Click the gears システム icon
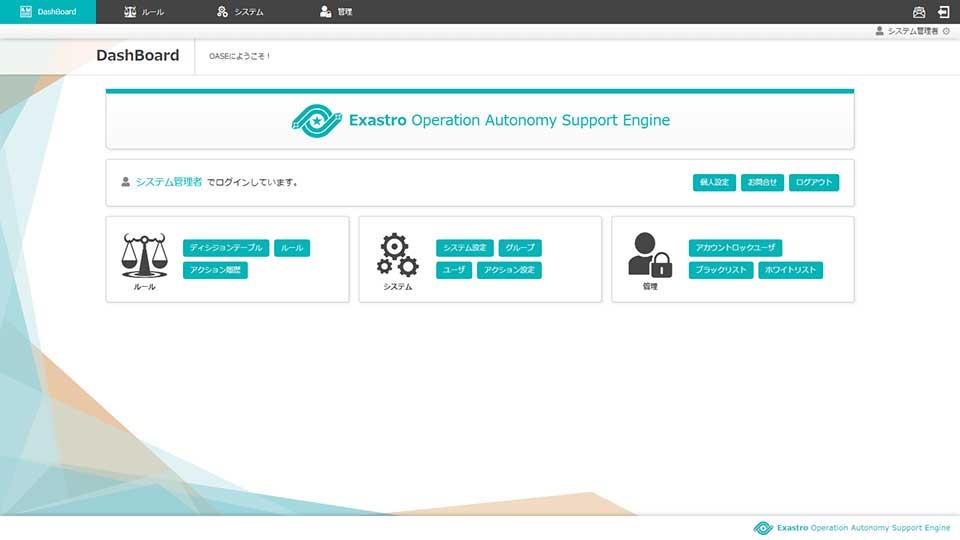Screen dimensions: 960x540 [397, 256]
